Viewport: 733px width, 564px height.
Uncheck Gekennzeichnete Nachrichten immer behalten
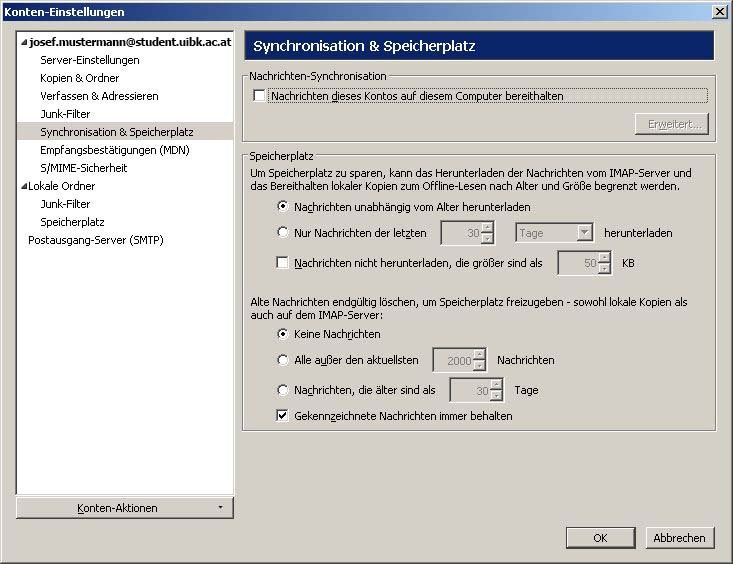coord(284,415)
